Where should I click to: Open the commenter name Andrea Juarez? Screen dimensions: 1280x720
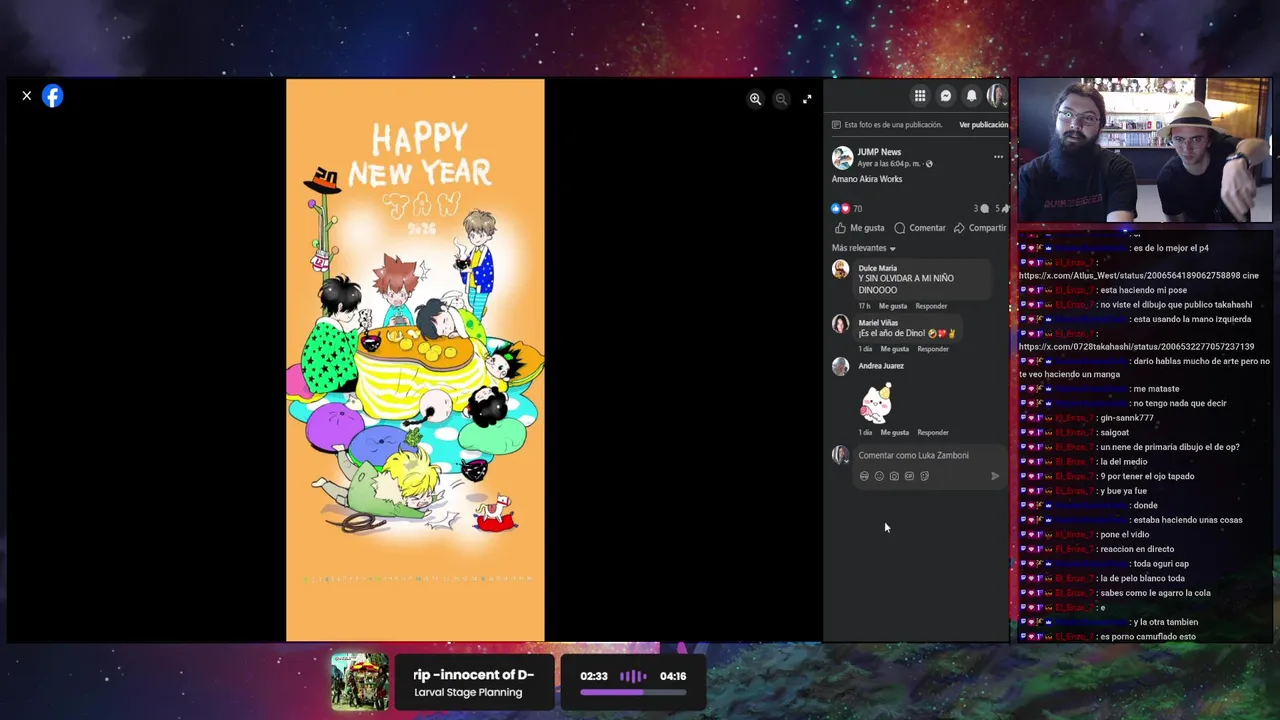click(881, 366)
